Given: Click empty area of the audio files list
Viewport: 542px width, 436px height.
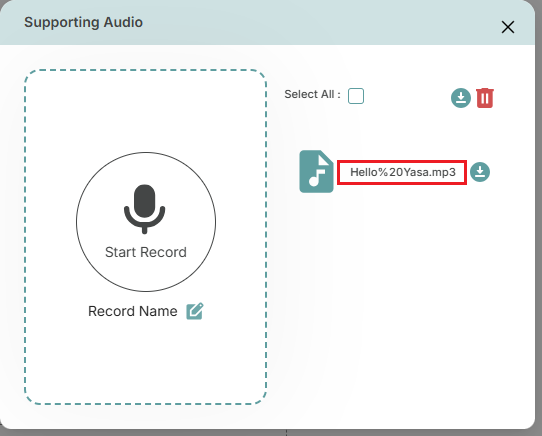Looking at the screenshot, I should click(x=398, y=294).
